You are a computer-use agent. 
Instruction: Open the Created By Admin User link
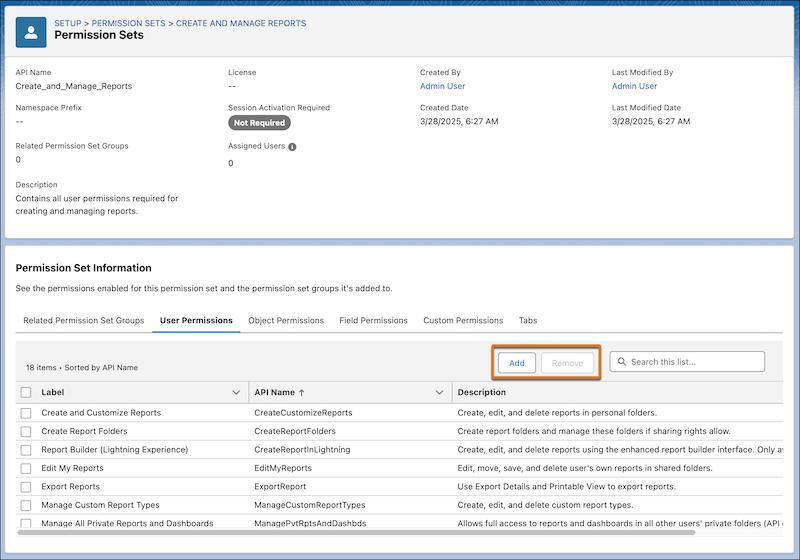tap(442, 86)
